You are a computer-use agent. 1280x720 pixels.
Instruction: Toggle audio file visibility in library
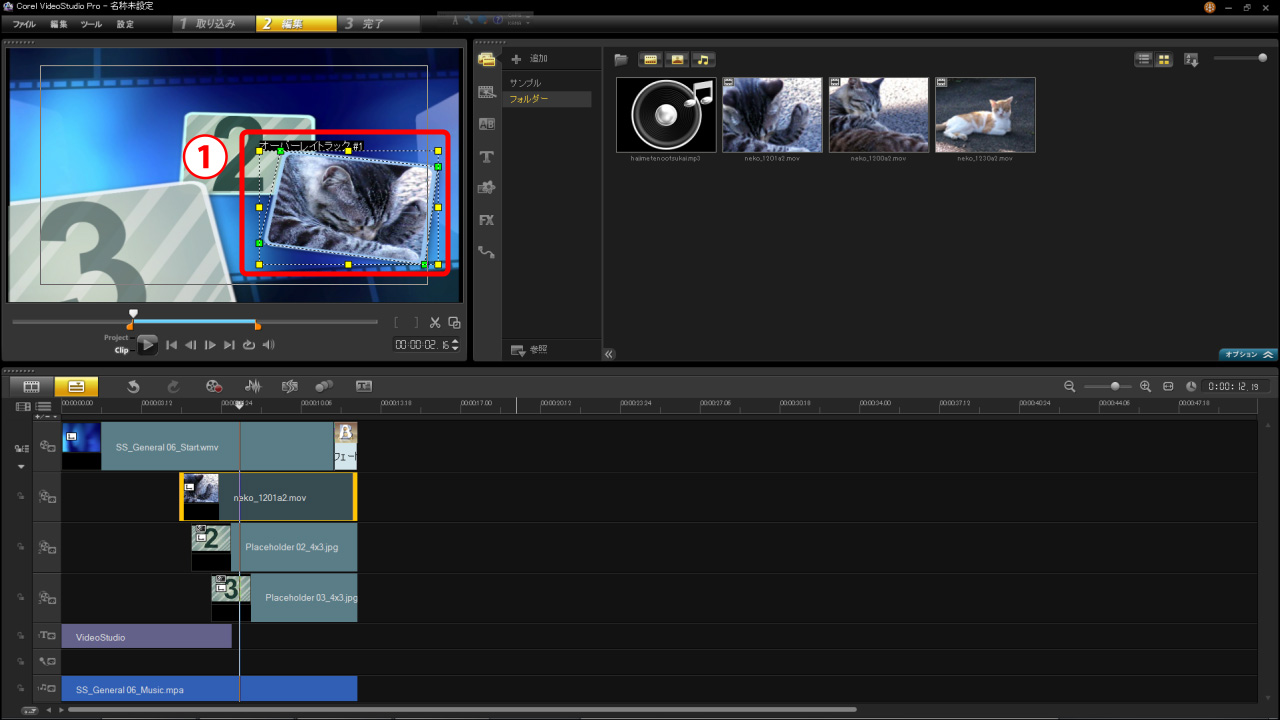703,59
